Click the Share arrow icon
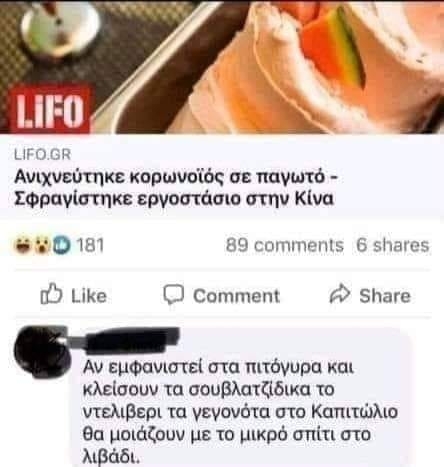 tap(340, 294)
